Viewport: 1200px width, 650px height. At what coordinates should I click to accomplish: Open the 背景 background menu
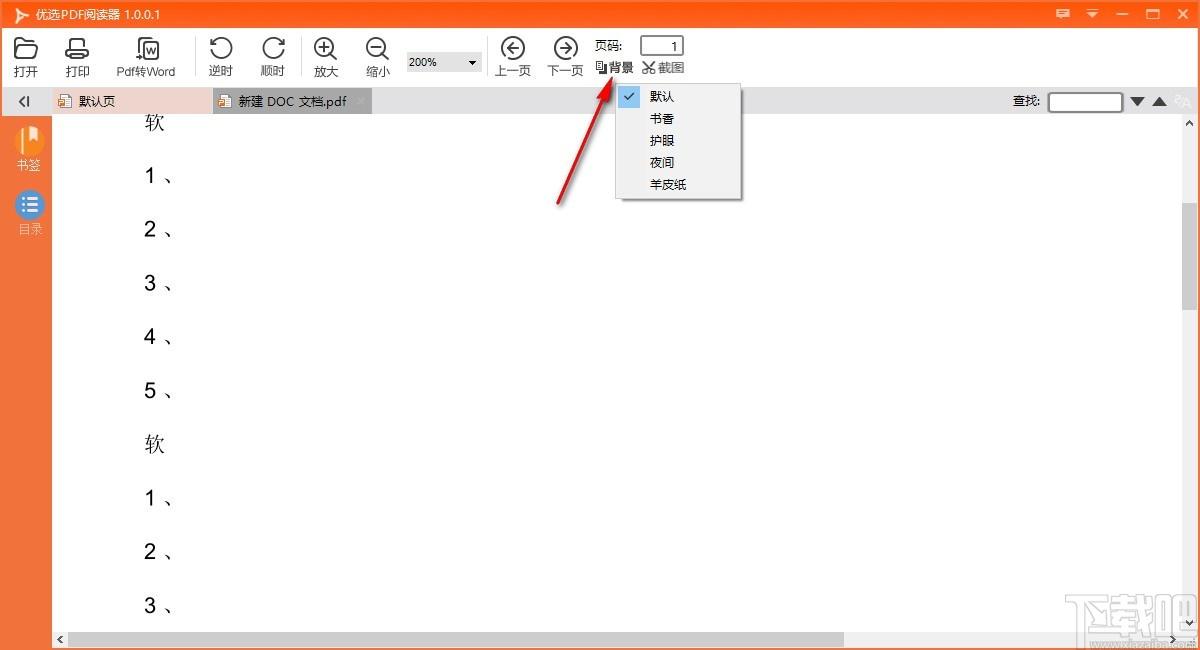point(614,68)
